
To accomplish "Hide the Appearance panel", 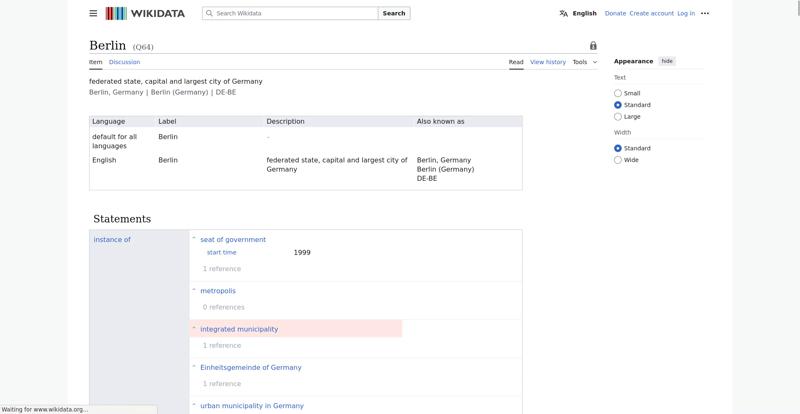I will 667,61.
